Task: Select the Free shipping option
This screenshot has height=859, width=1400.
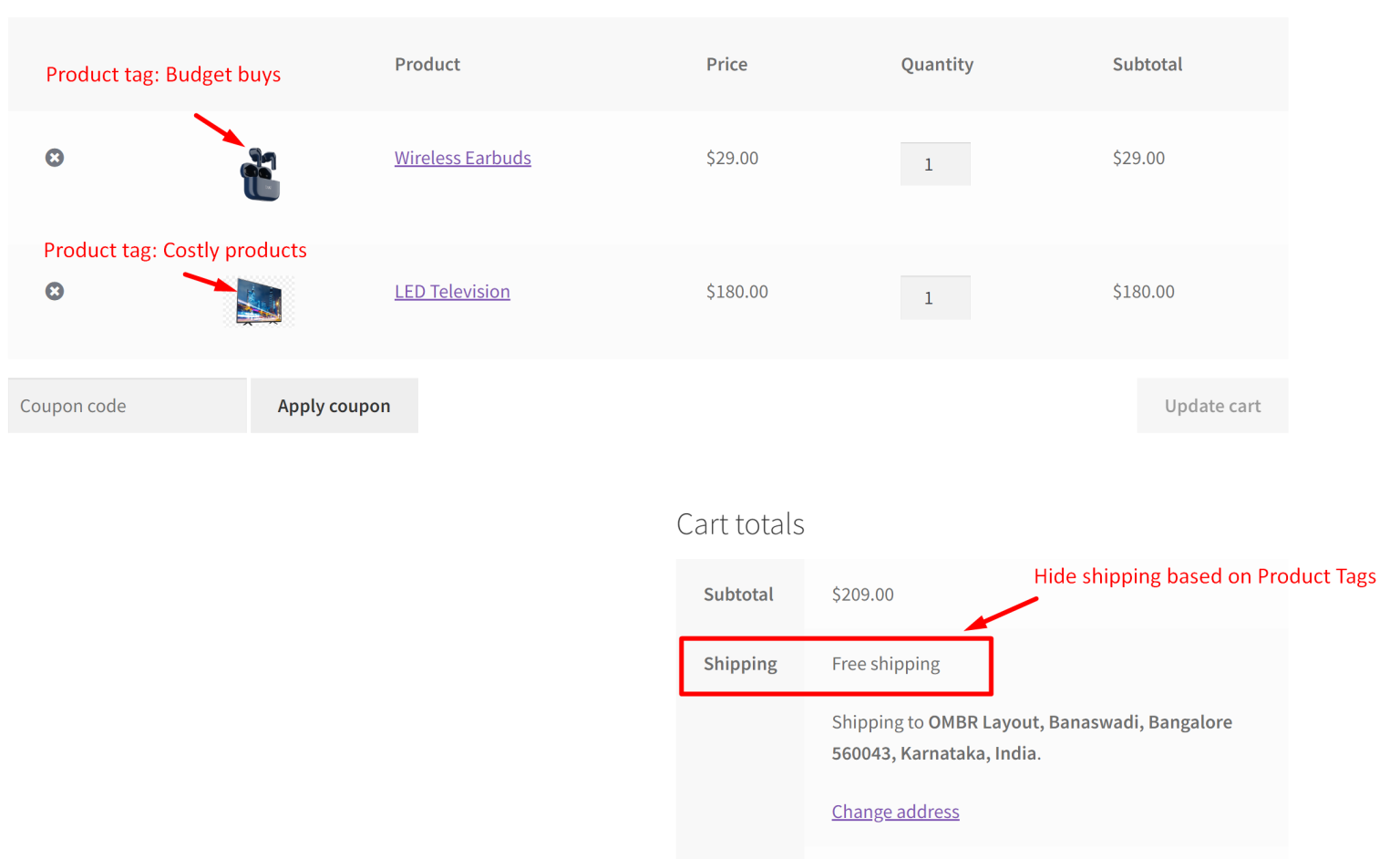Action: [885, 664]
